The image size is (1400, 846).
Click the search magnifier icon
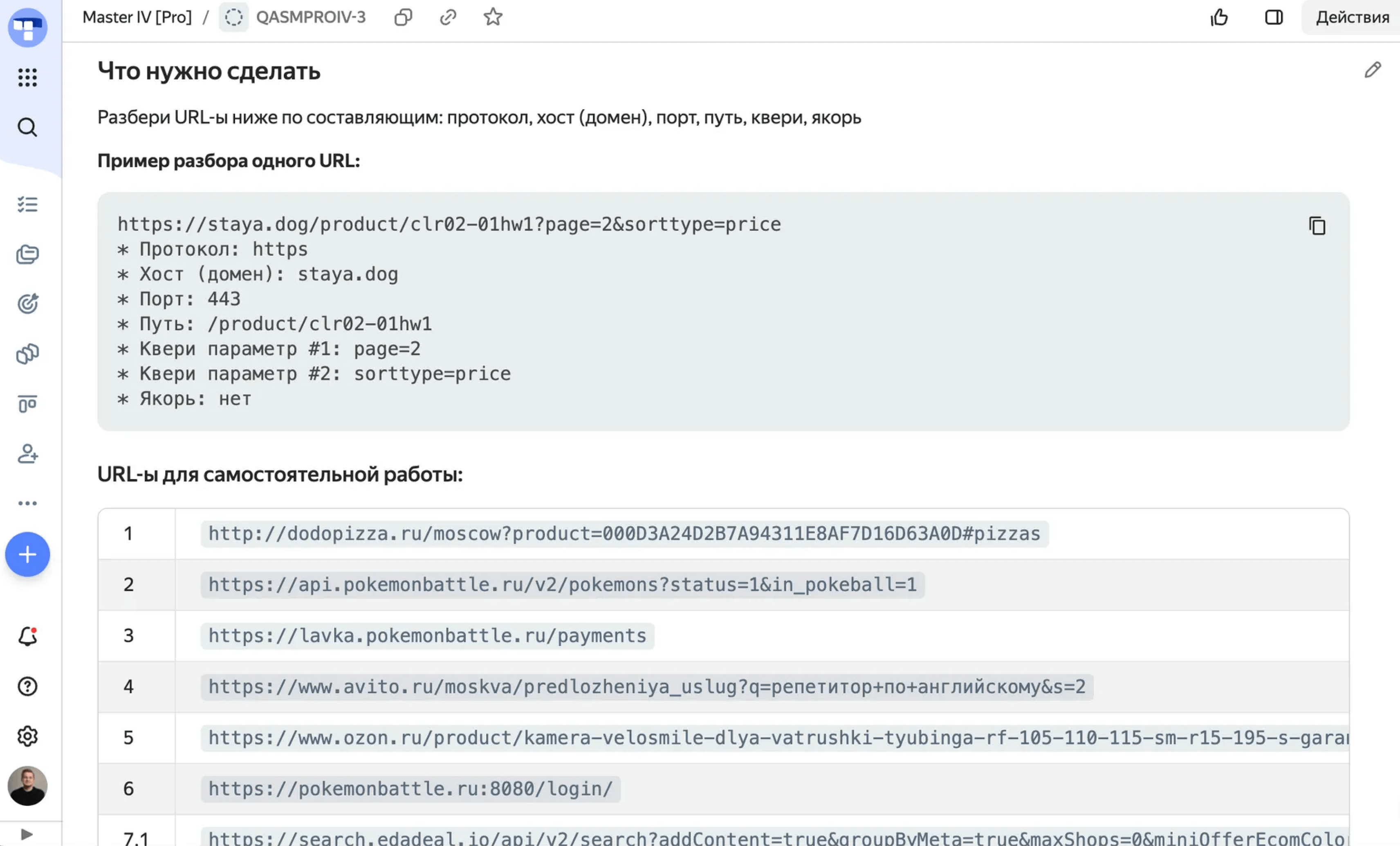click(x=27, y=127)
